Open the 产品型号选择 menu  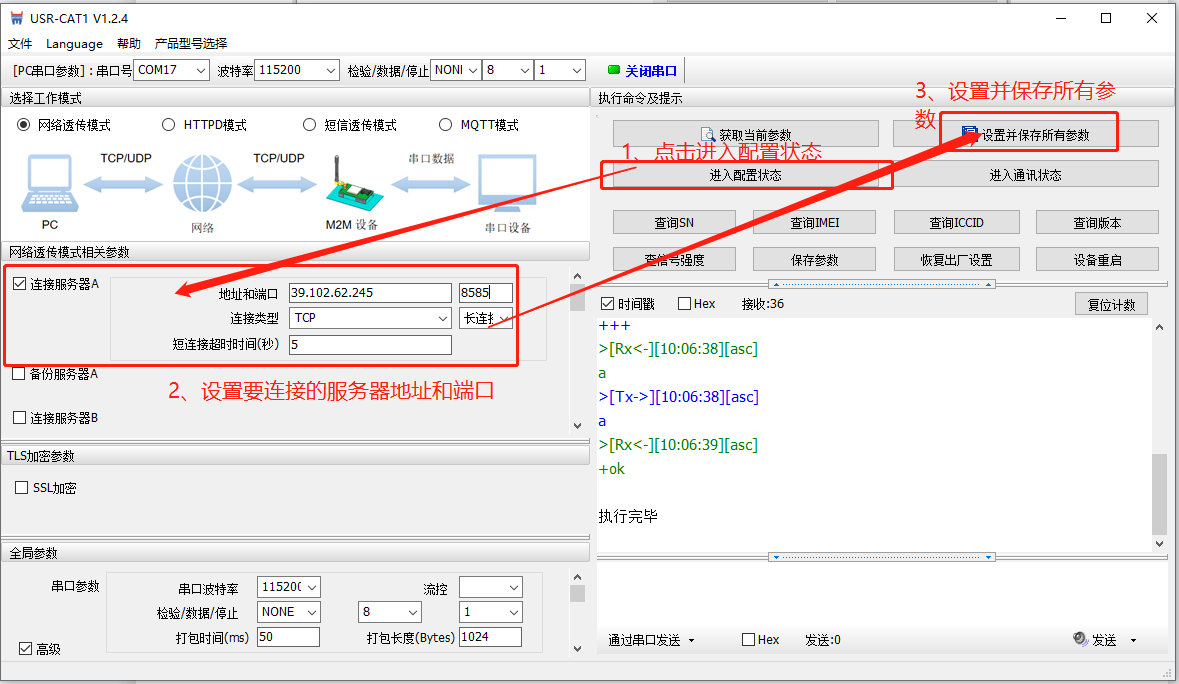[191, 44]
